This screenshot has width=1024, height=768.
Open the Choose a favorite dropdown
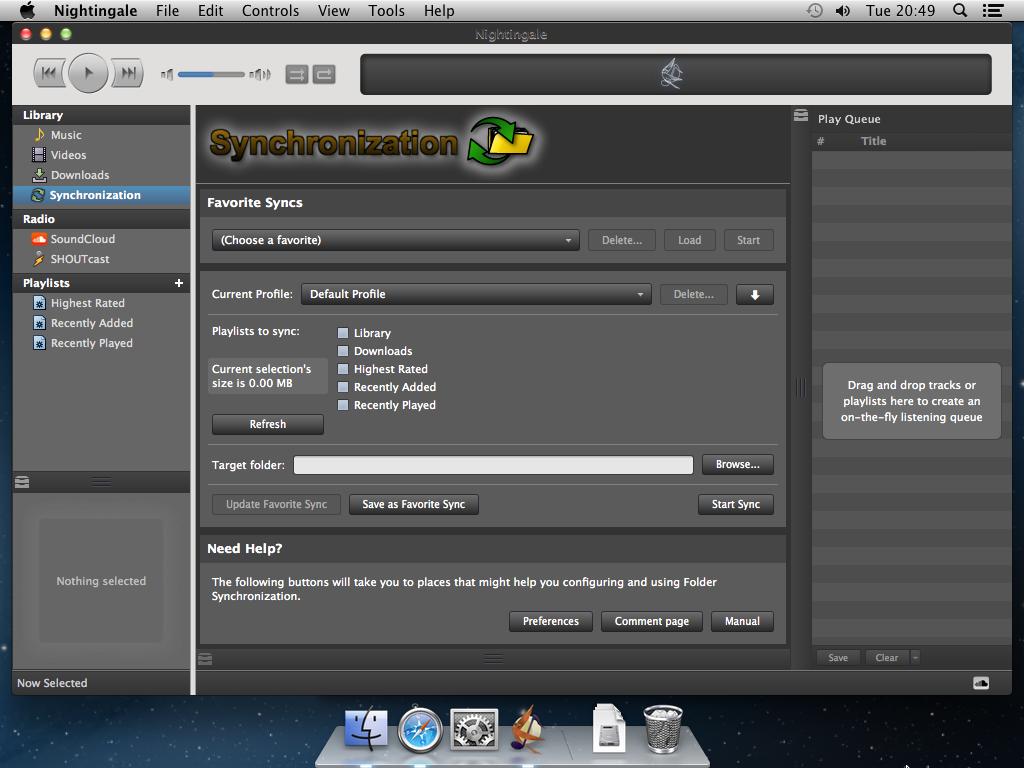click(395, 240)
